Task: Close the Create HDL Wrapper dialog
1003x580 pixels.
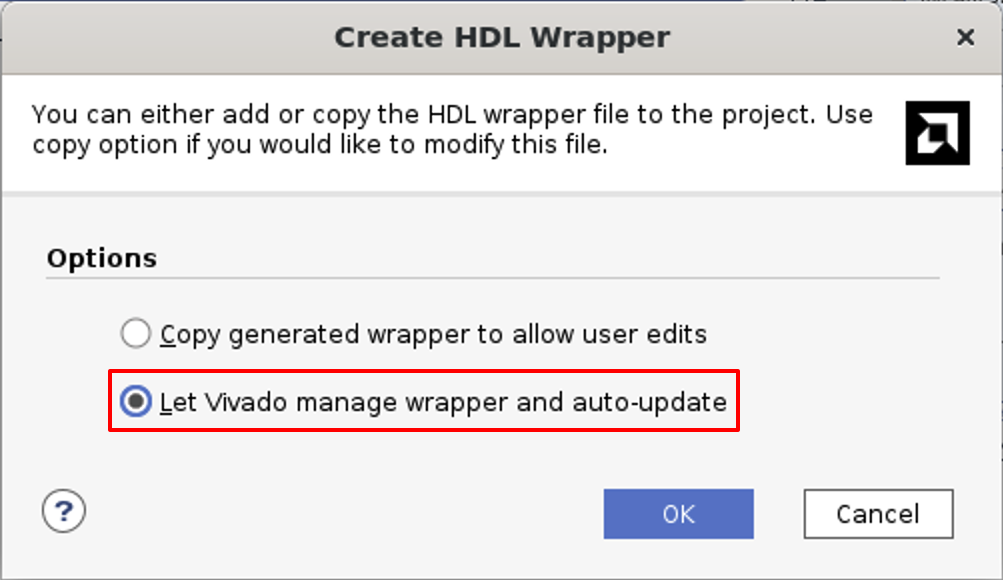Action: pos(965,37)
